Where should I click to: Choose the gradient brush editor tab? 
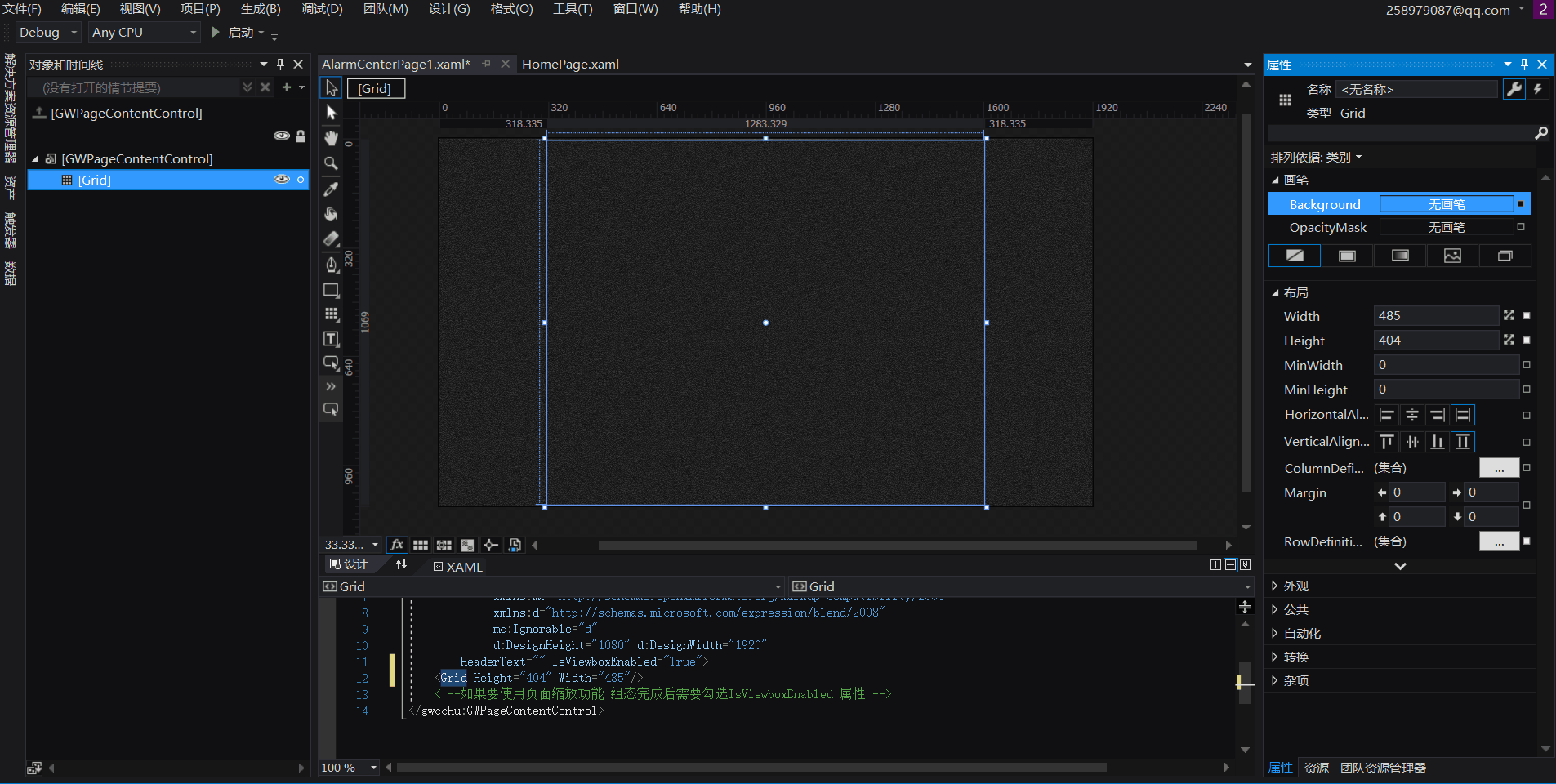click(x=1400, y=256)
